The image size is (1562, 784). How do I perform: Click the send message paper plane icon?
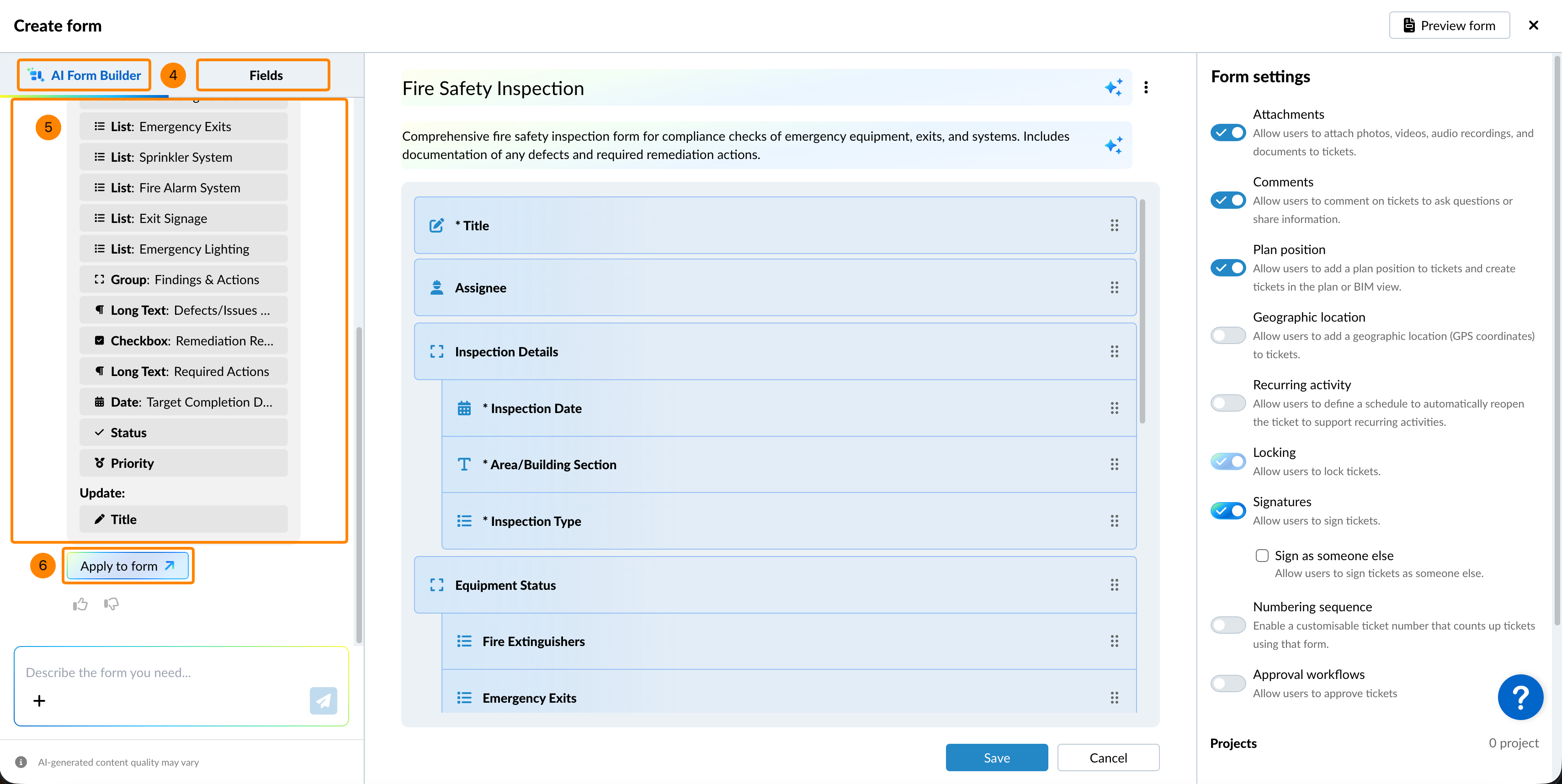(x=323, y=700)
